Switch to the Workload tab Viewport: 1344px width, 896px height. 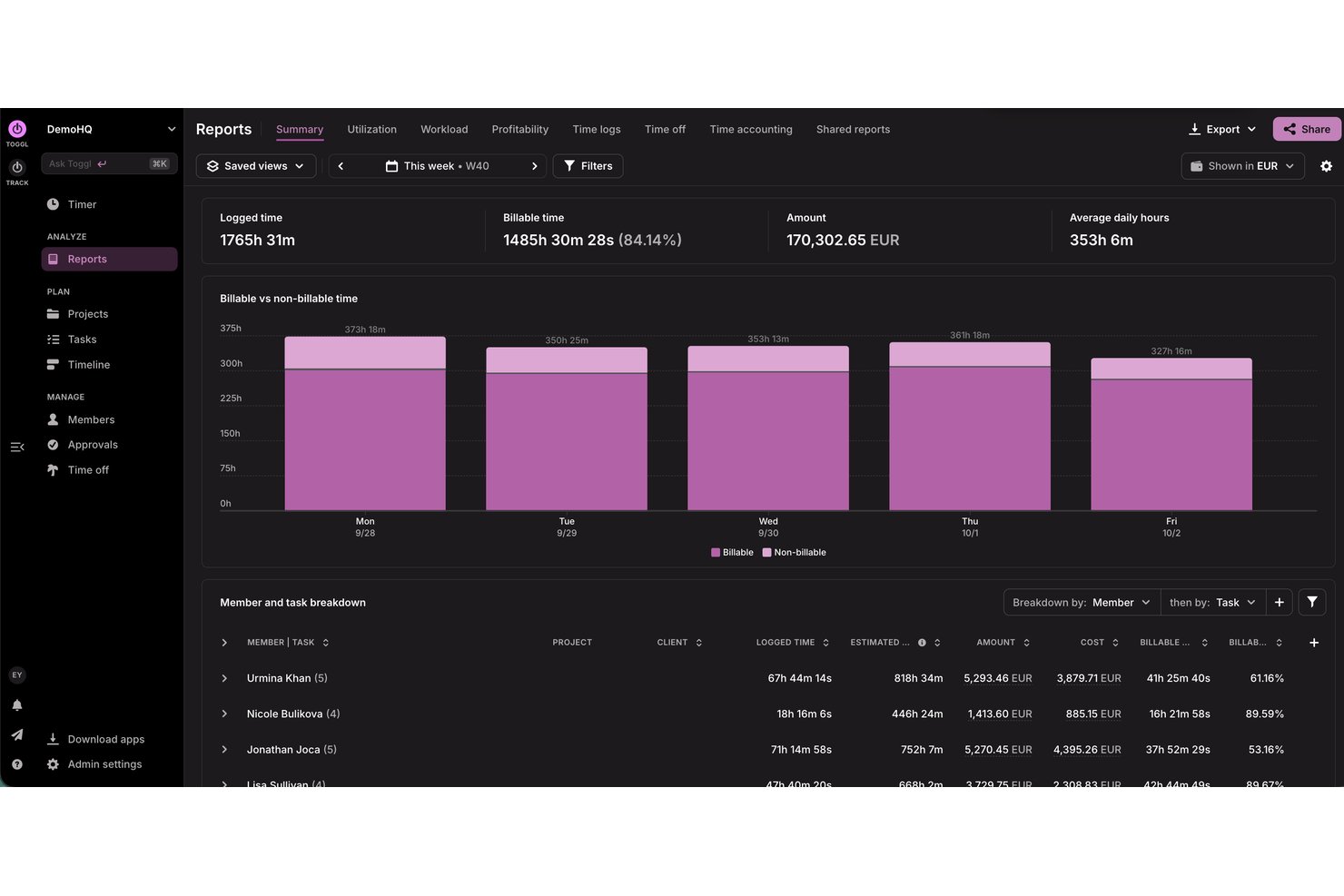[444, 130]
